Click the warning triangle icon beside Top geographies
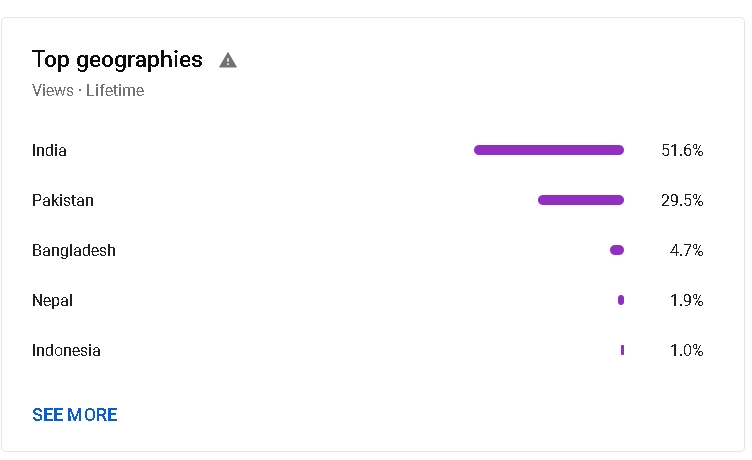752x460 pixels. point(228,60)
